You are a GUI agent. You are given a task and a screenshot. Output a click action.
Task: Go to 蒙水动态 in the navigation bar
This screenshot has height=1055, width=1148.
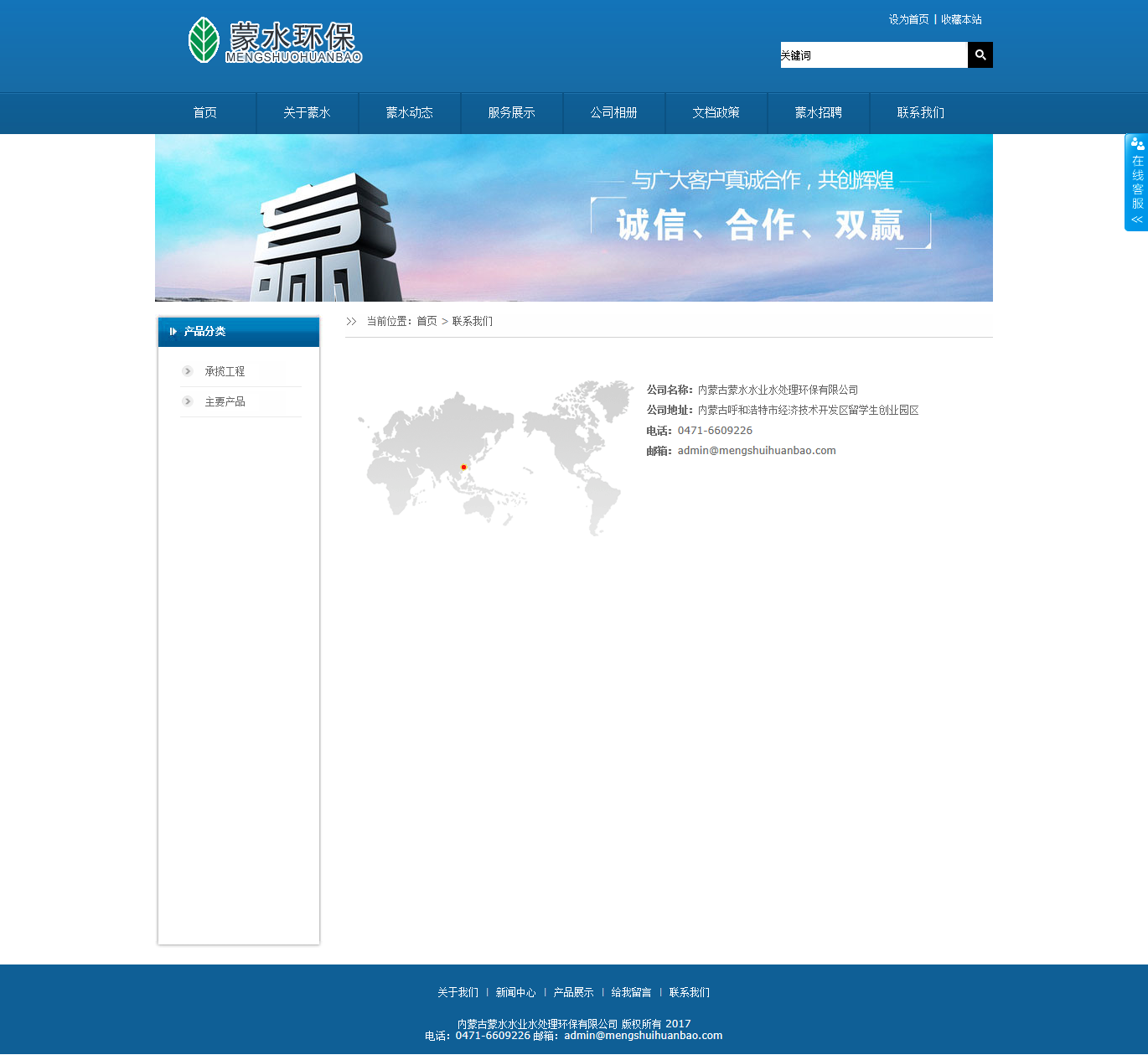click(x=409, y=113)
